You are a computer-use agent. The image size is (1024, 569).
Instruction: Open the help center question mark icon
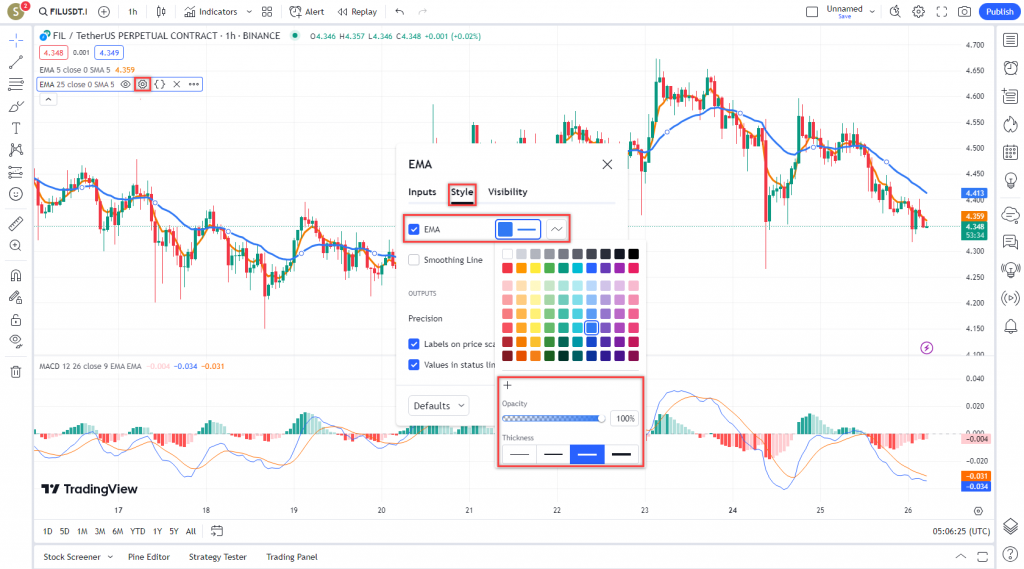pyautogui.click(x=1010, y=555)
